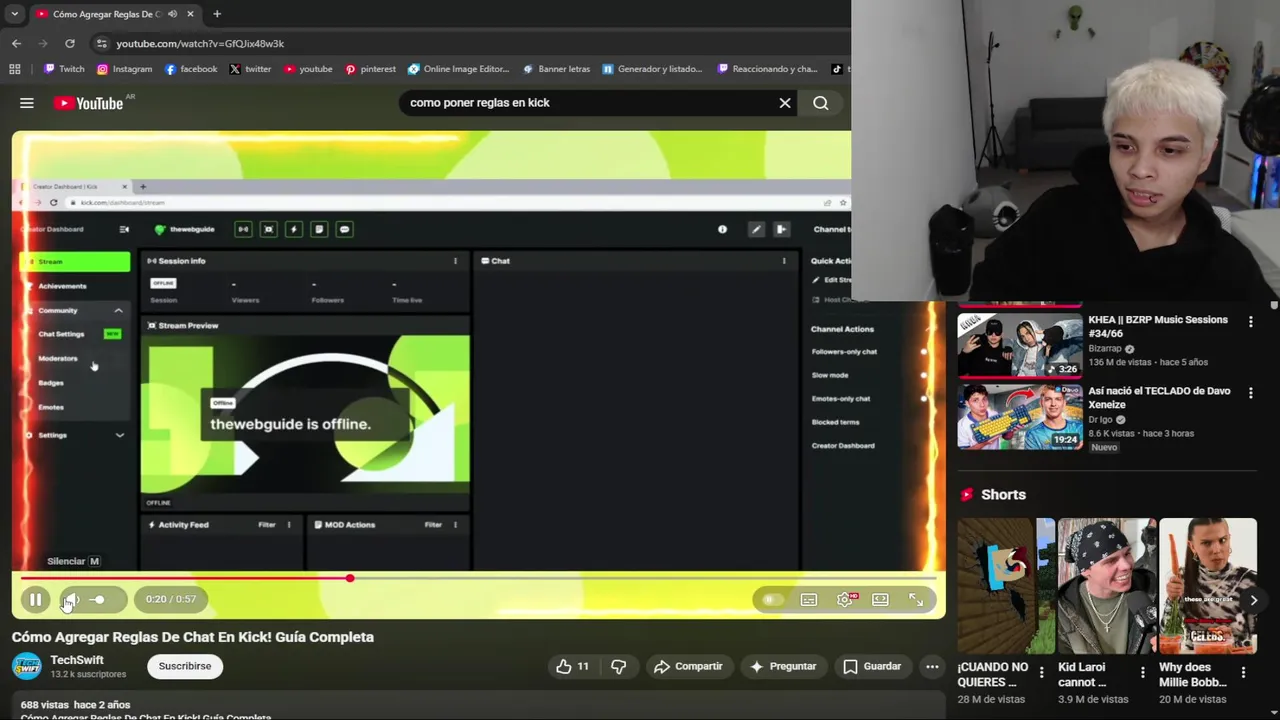
Task: Clear the search text with the X
Action: (x=785, y=102)
